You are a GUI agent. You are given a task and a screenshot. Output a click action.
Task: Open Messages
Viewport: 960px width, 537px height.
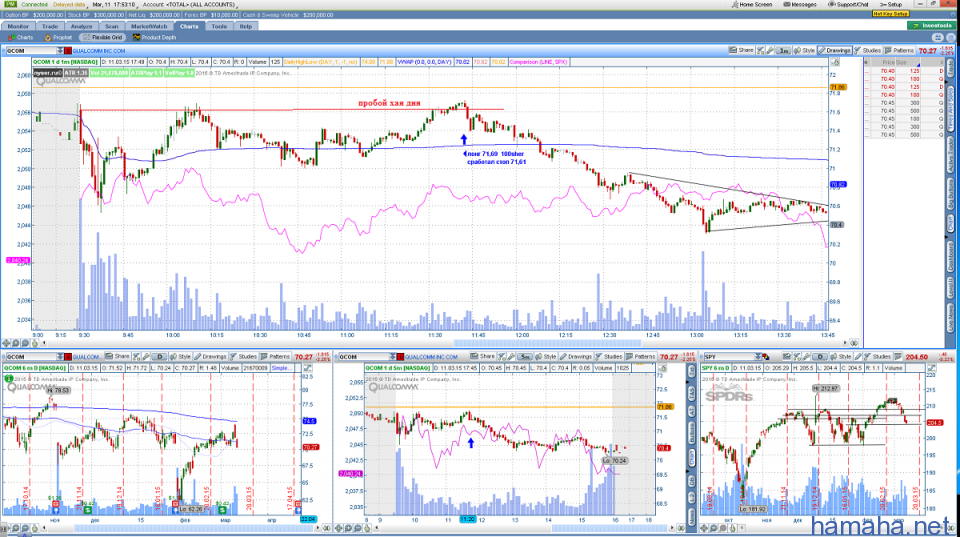pyautogui.click(x=800, y=4)
